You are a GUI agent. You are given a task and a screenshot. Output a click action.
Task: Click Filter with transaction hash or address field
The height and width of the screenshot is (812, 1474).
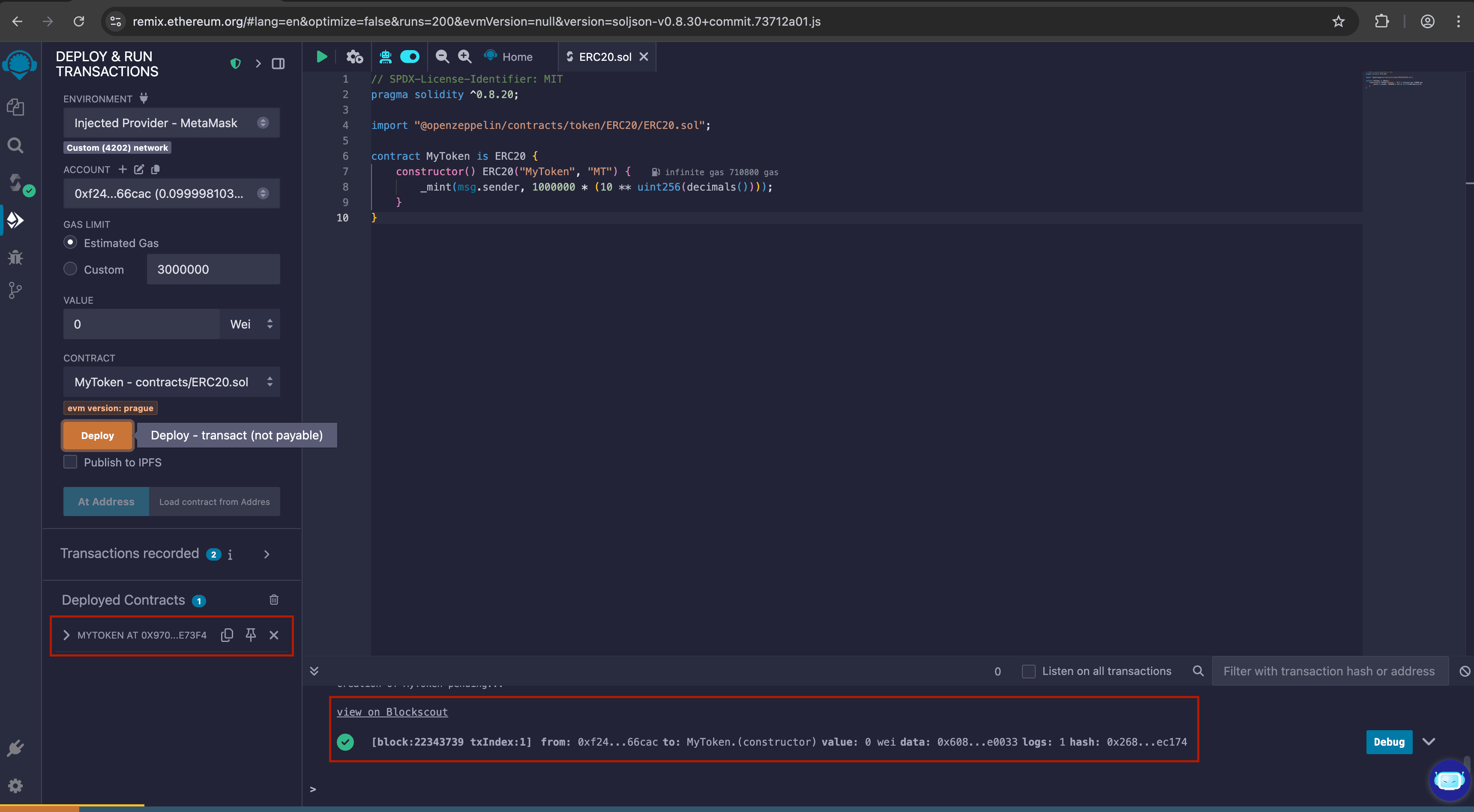(1330, 671)
